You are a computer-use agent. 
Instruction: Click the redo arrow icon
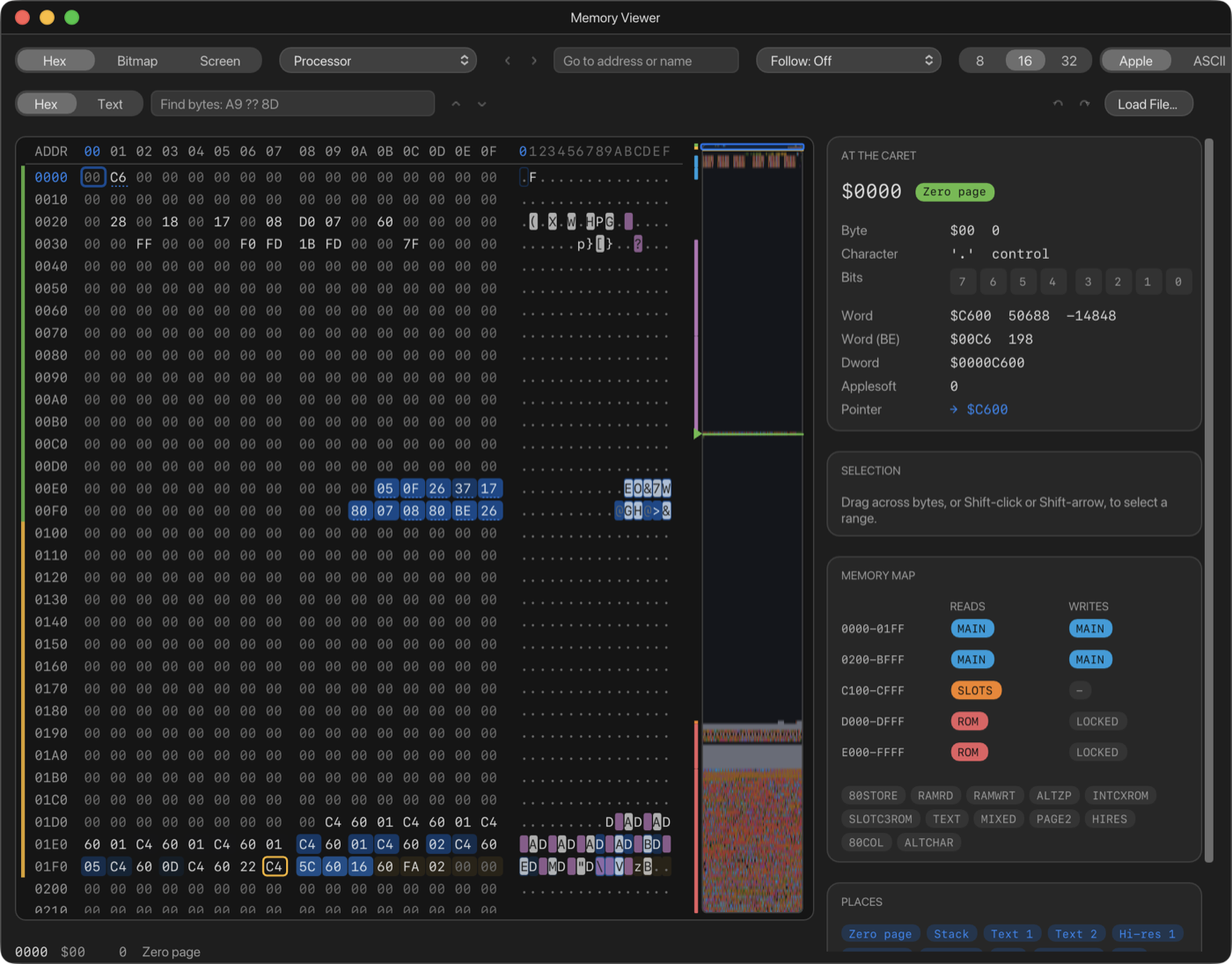point(1084,104)
